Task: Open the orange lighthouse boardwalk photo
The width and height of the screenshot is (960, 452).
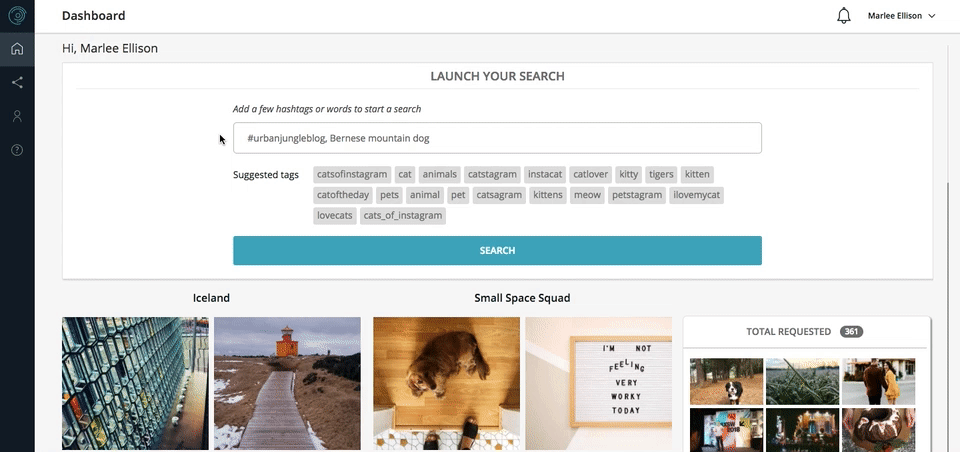Action: pyautogui.click(x=287, y=383)
